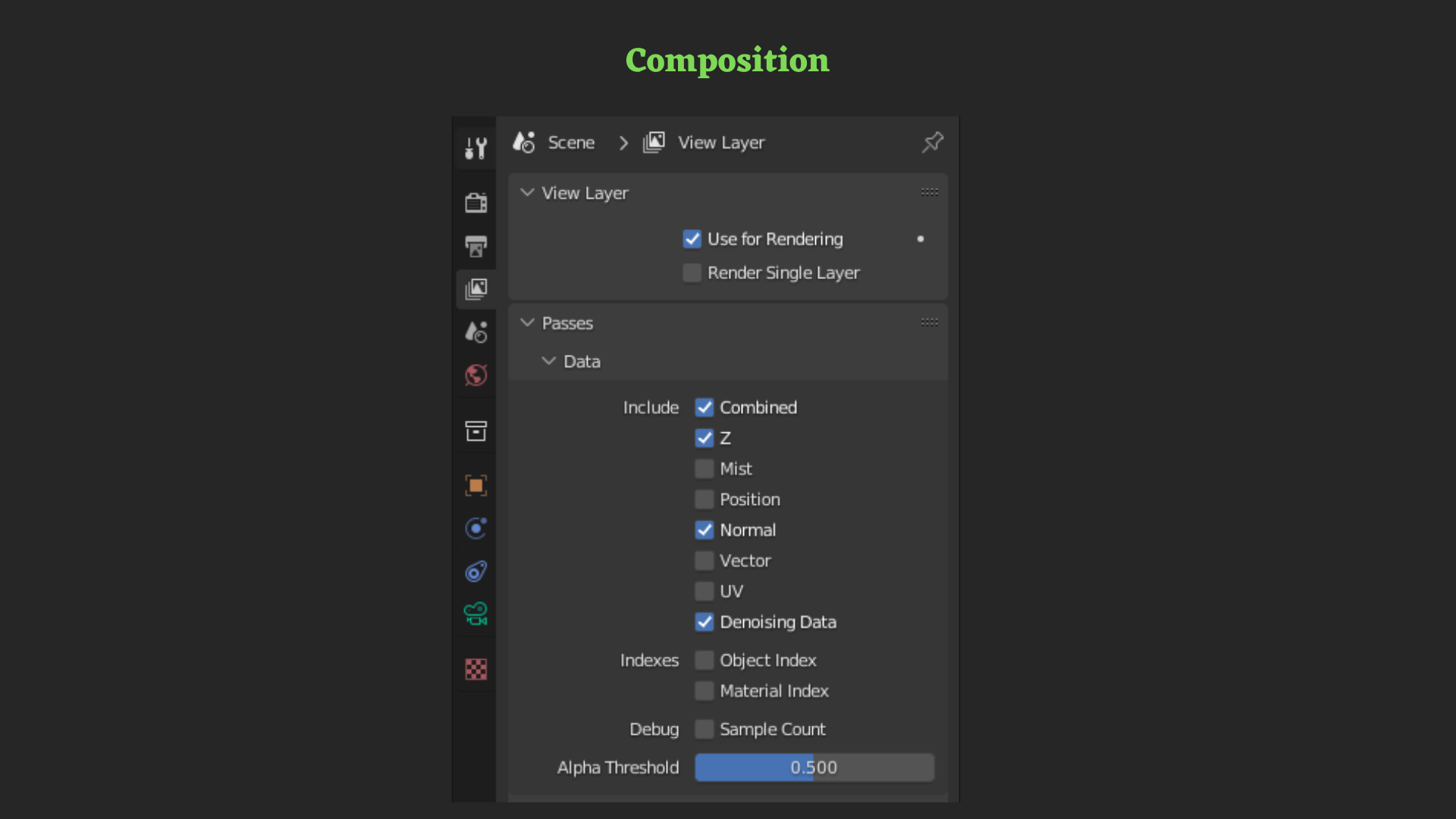Enable the Position pass
This screenshot has width=1456, height=819.
tap(704, 499)
